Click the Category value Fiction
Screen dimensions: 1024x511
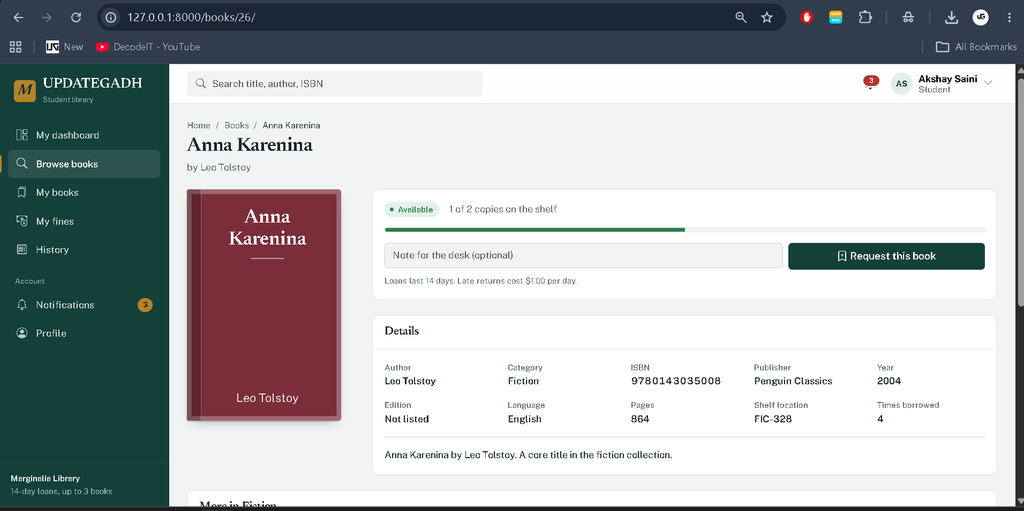[x=523, y=381]
